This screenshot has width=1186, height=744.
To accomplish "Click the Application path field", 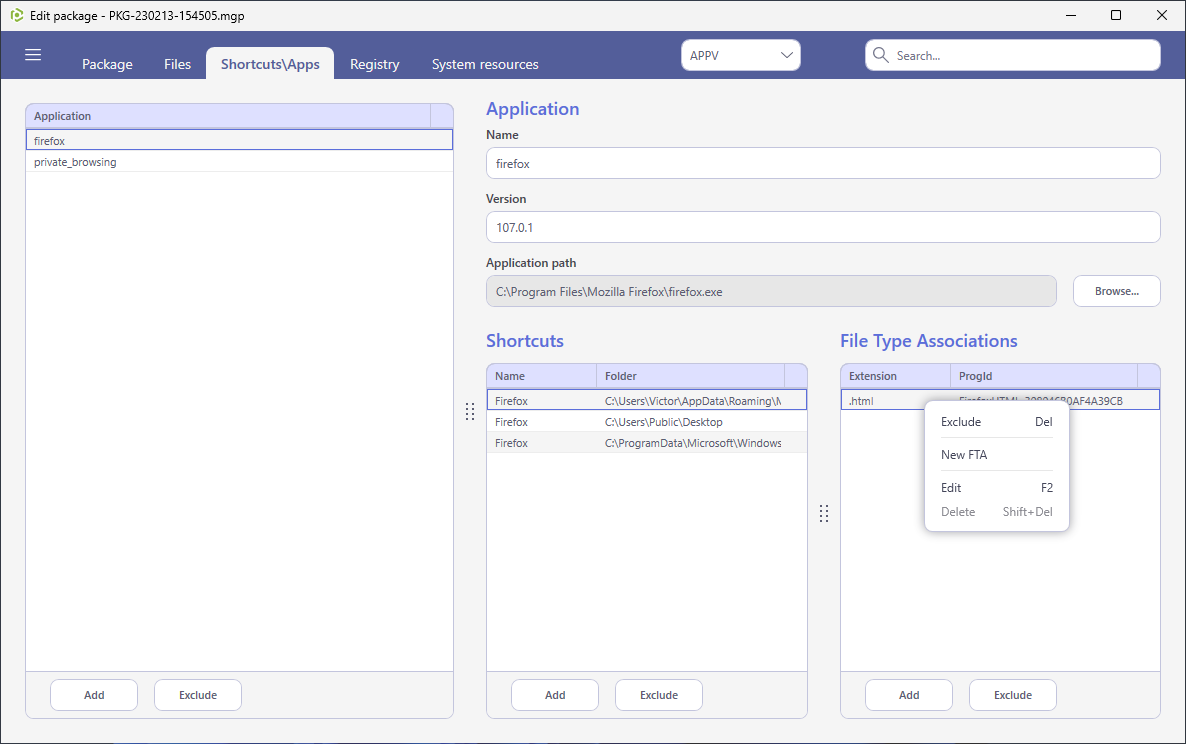I will (771, 291).
